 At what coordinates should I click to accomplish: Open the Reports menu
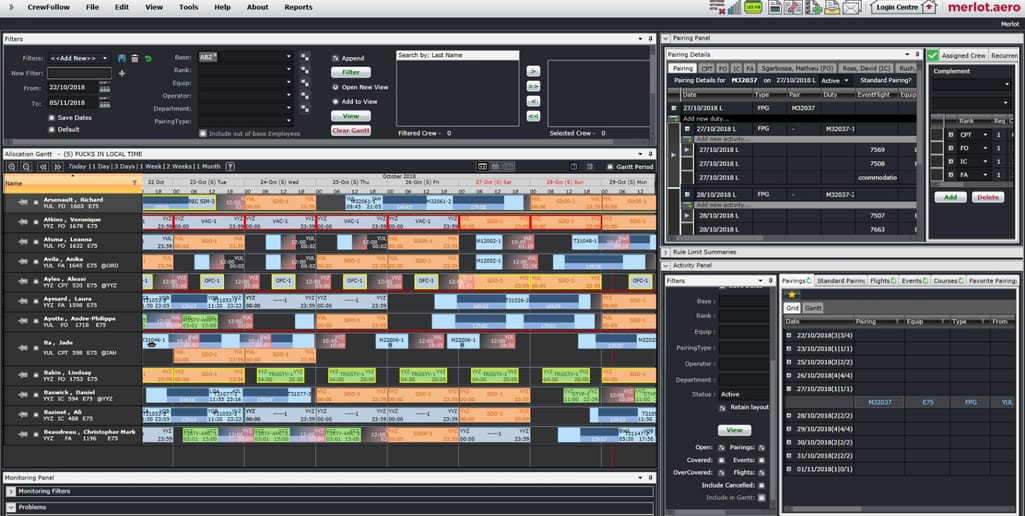point(298,7)
